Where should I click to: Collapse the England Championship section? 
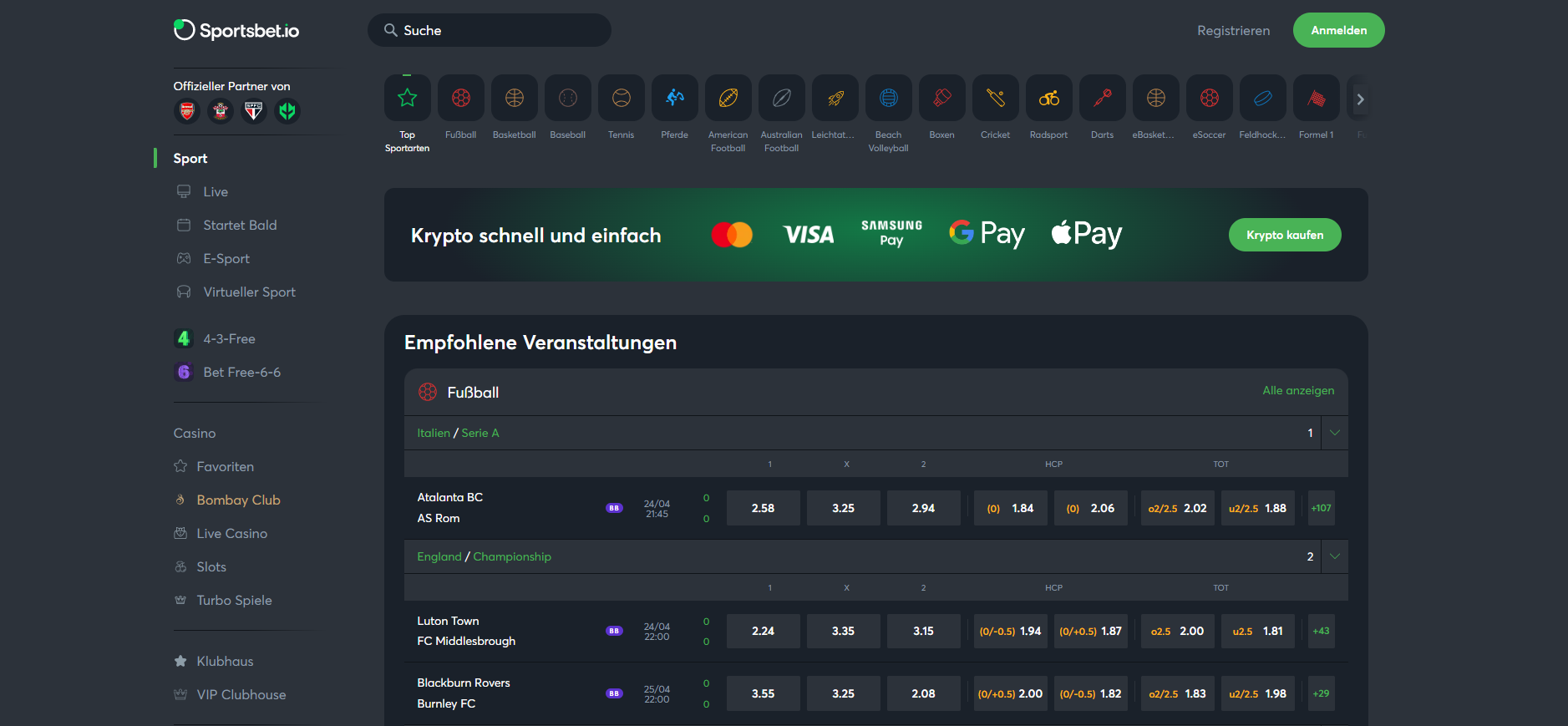click(x=1335, y=556)
